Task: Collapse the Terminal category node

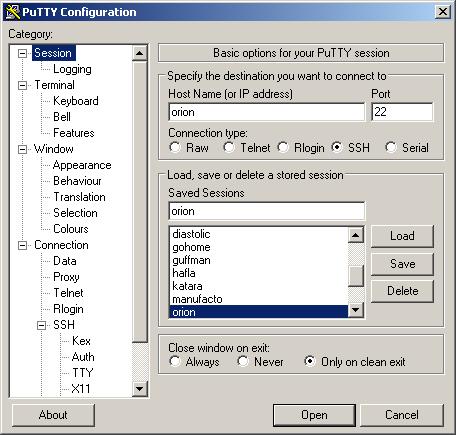Action: (x=22, y=85)
